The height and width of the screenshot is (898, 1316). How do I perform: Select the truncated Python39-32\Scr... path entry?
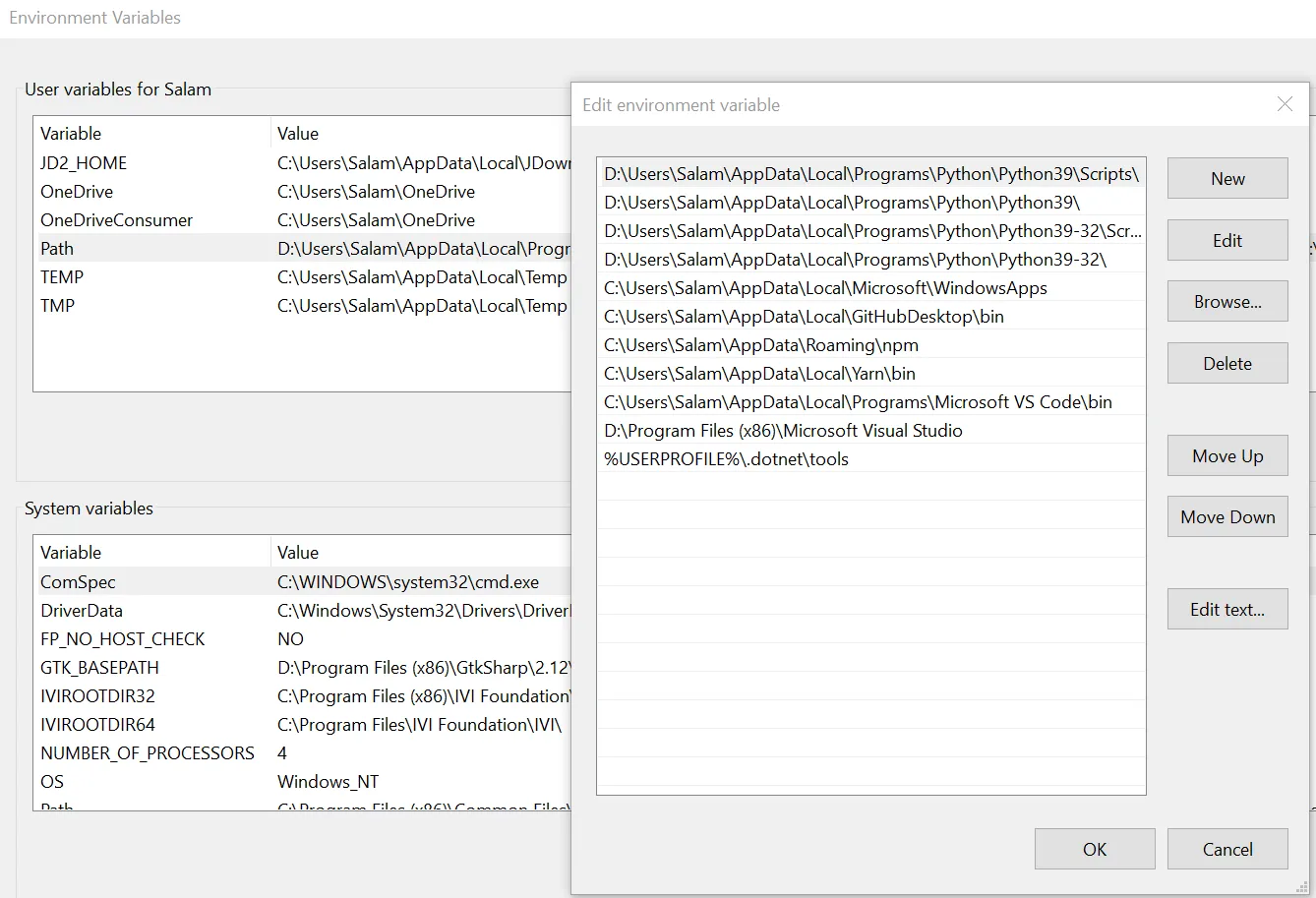coord(871,231)
